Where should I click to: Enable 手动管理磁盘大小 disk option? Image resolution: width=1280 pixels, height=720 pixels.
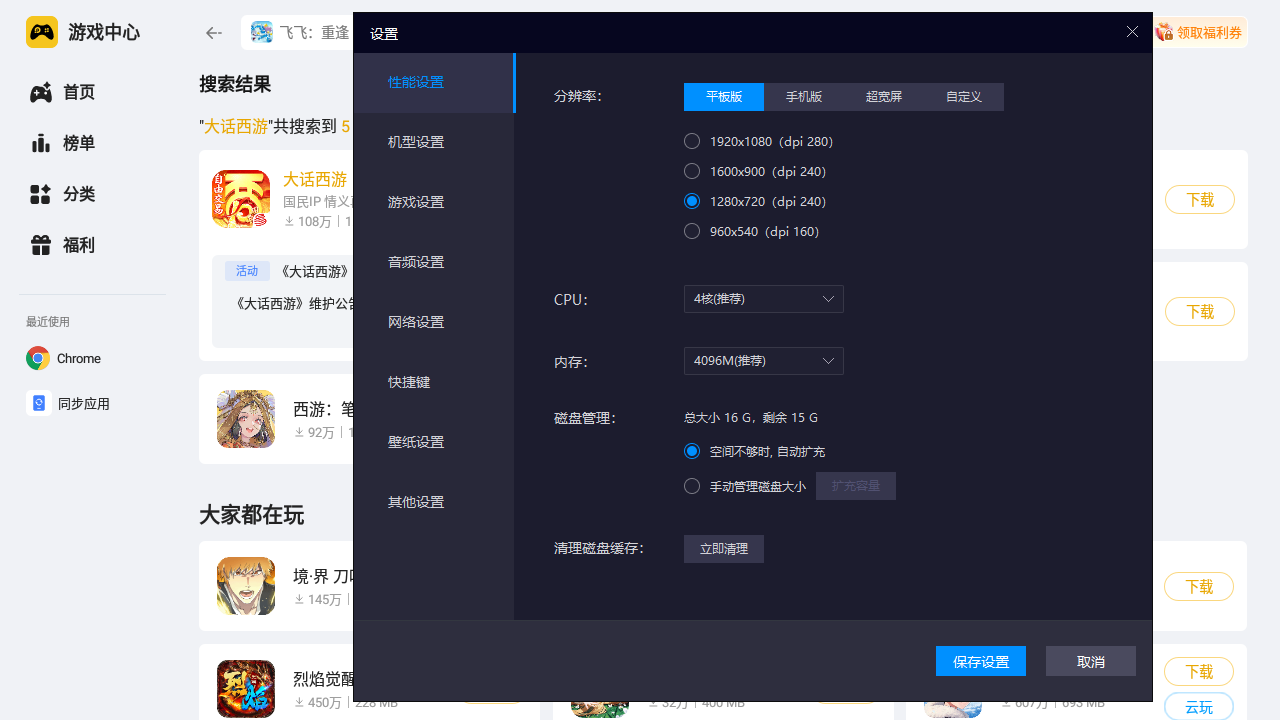(691, 486)
